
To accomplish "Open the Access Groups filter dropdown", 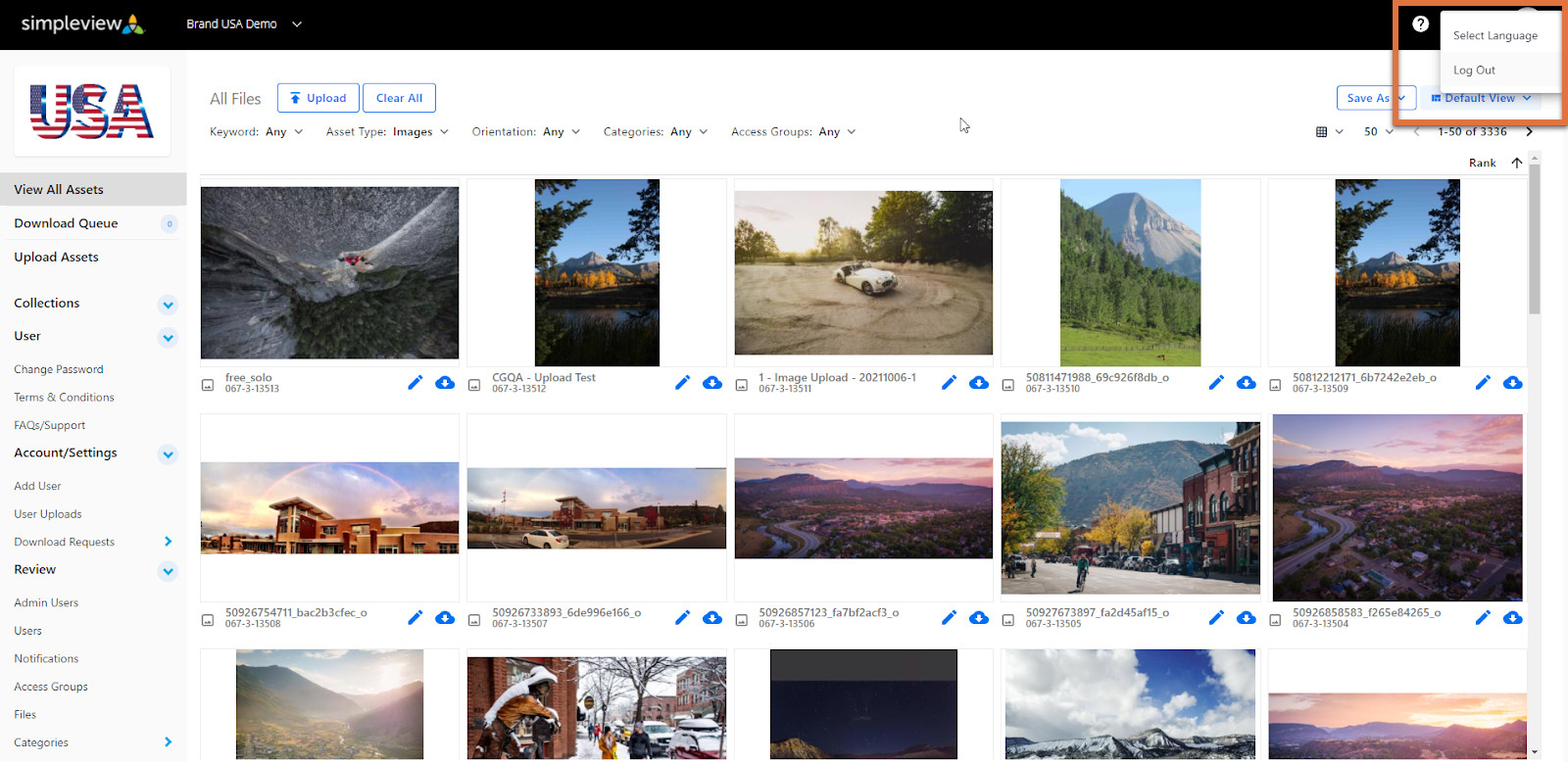I will [794, 132].
